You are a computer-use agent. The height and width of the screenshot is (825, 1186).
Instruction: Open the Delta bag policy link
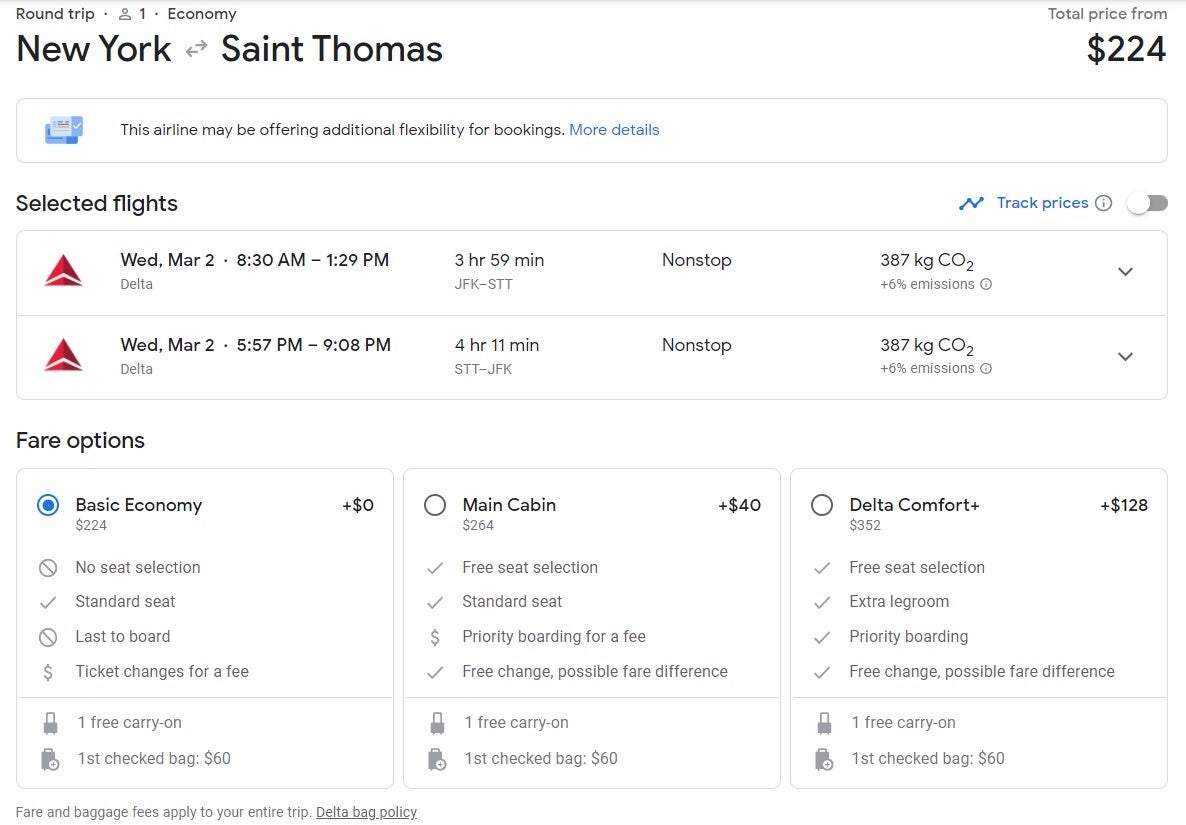[366, 812]
